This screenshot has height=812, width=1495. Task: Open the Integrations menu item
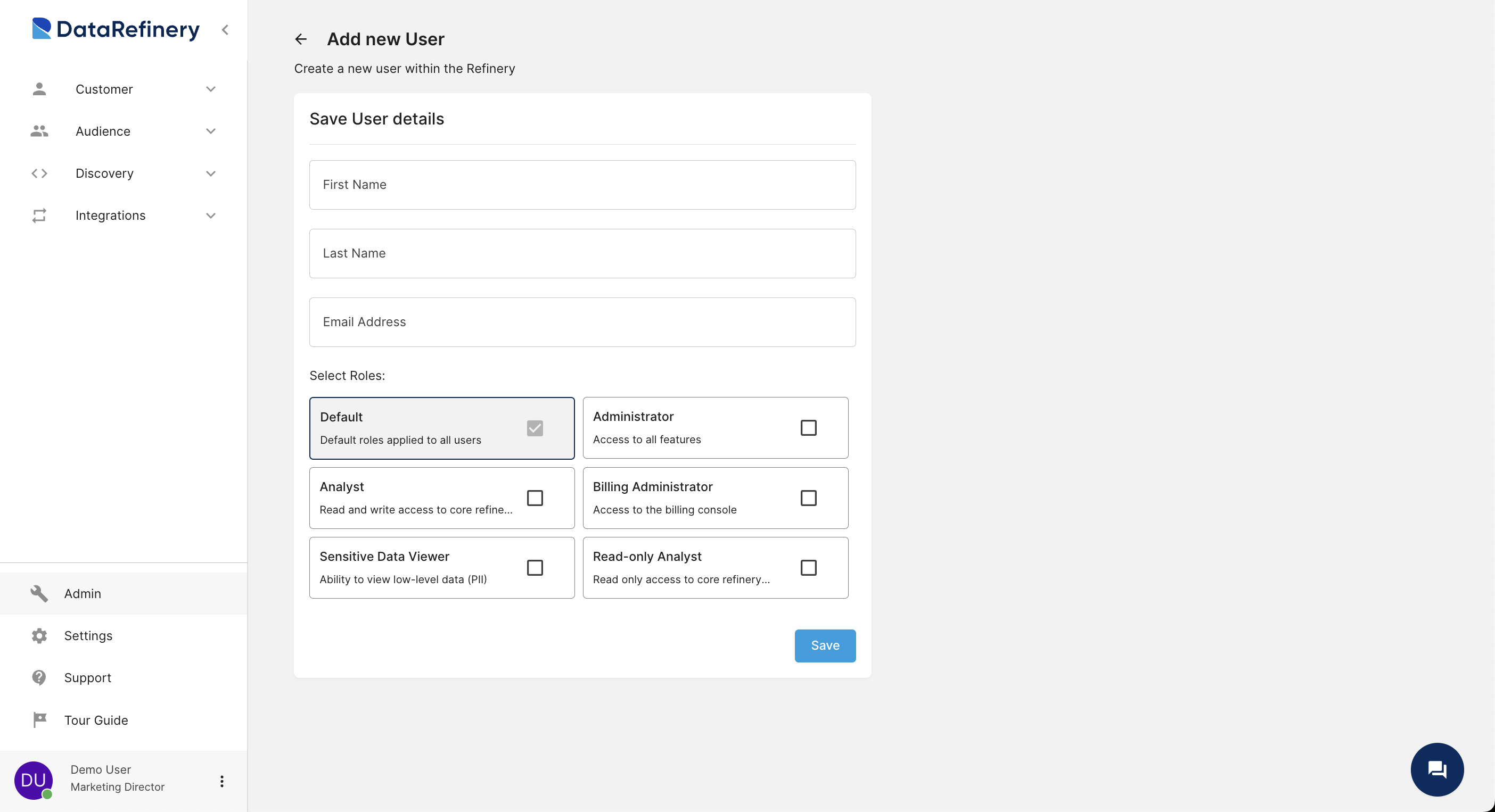coord(124,215)
